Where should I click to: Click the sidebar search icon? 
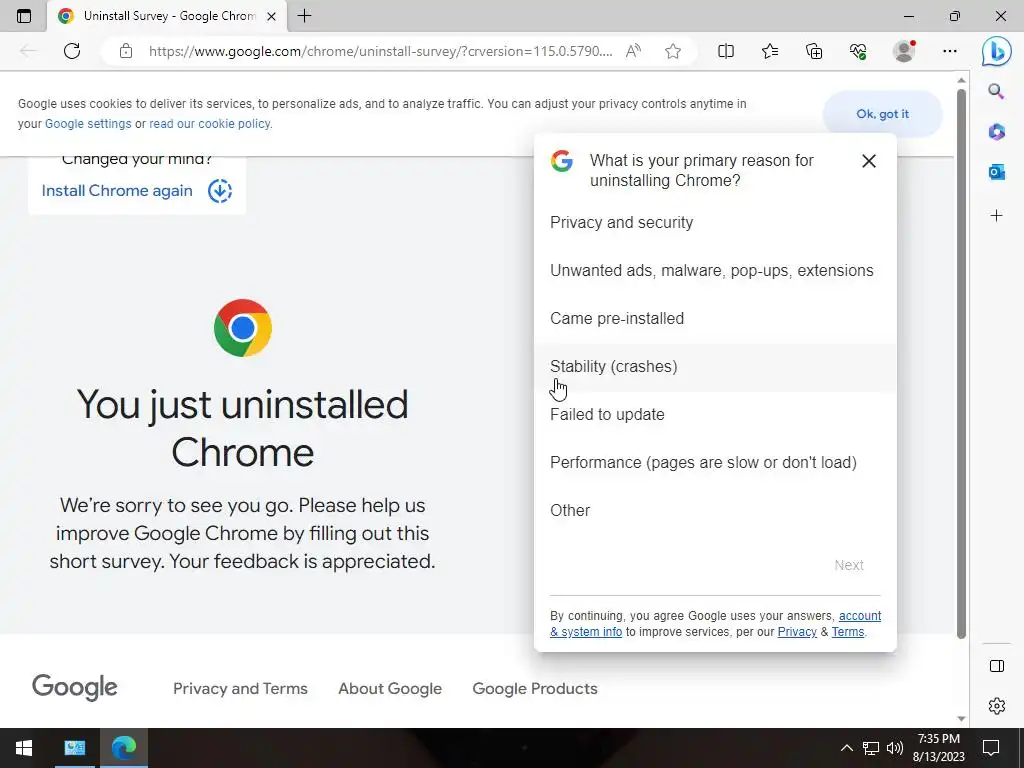point(996,91)
